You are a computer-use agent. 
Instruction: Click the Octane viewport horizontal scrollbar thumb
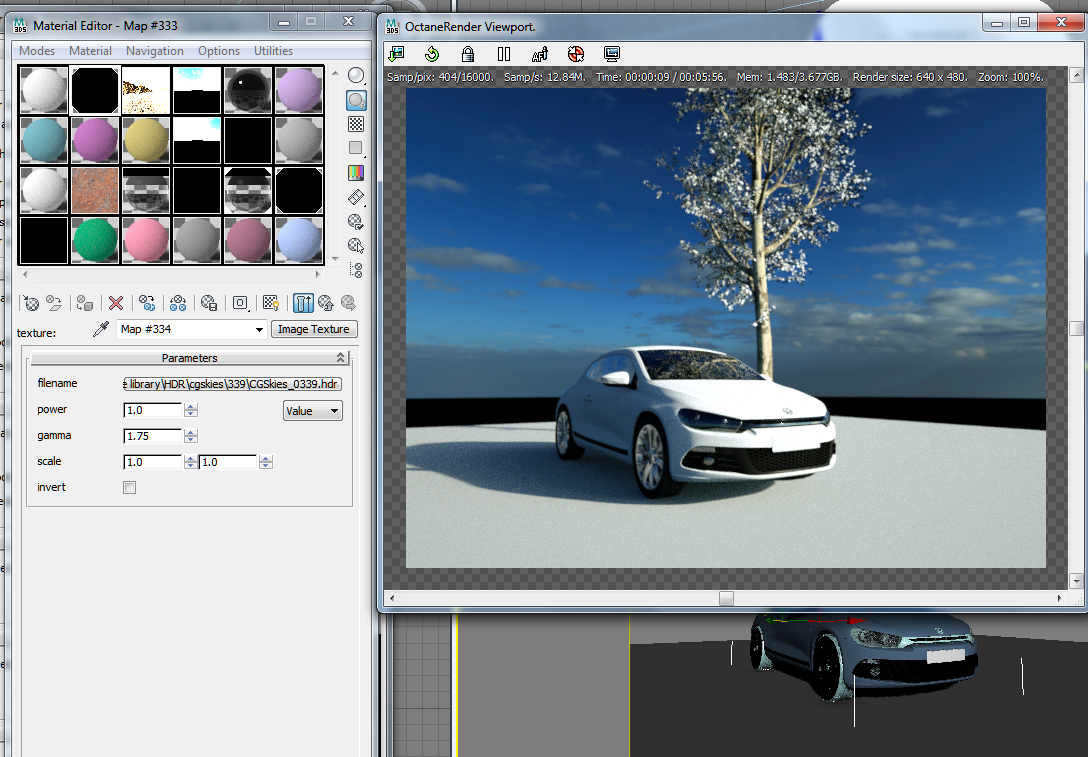726,598
